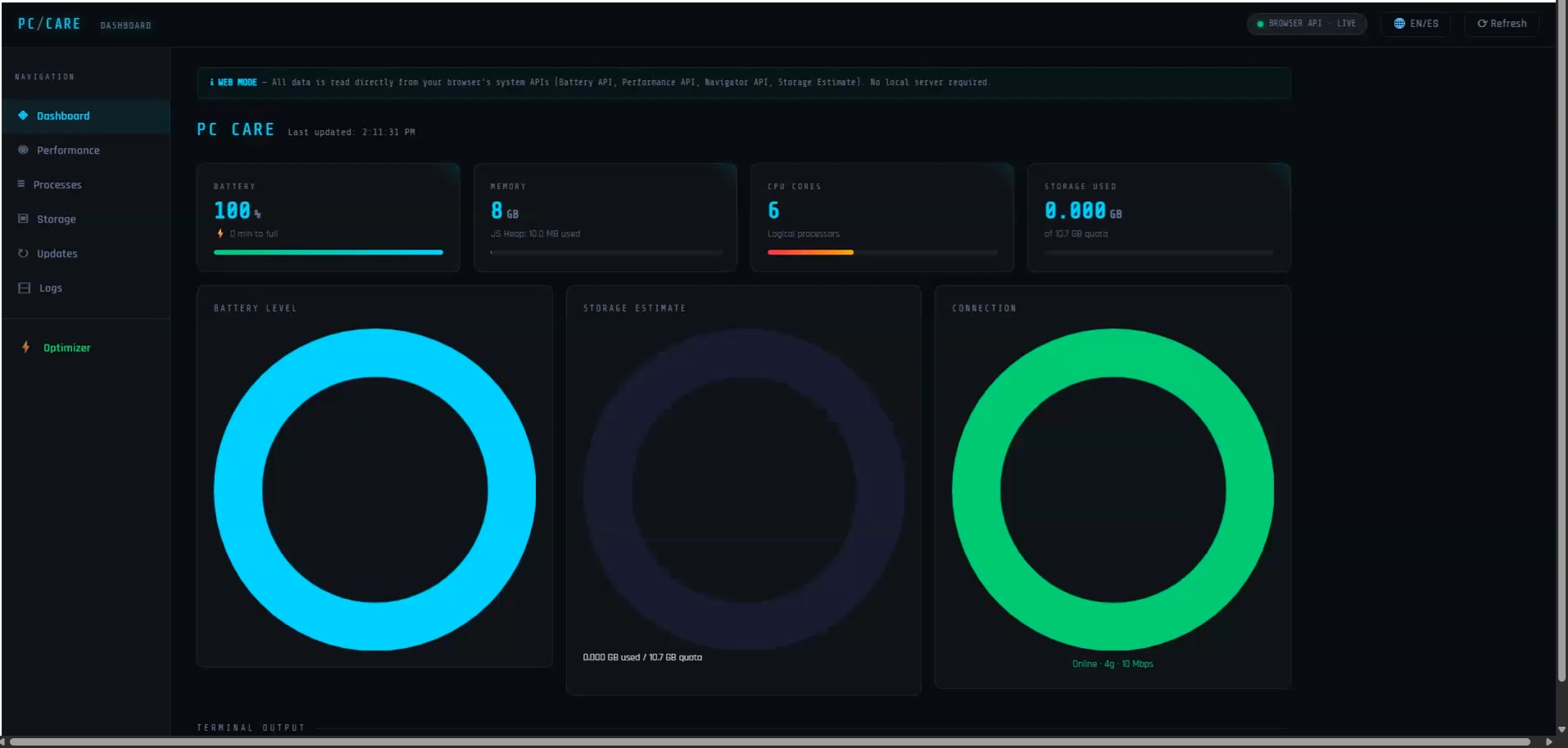The width and height of the screenshot is (1568, 748).
Task: Click the Browser API Live status badge
Action: 1307,24
